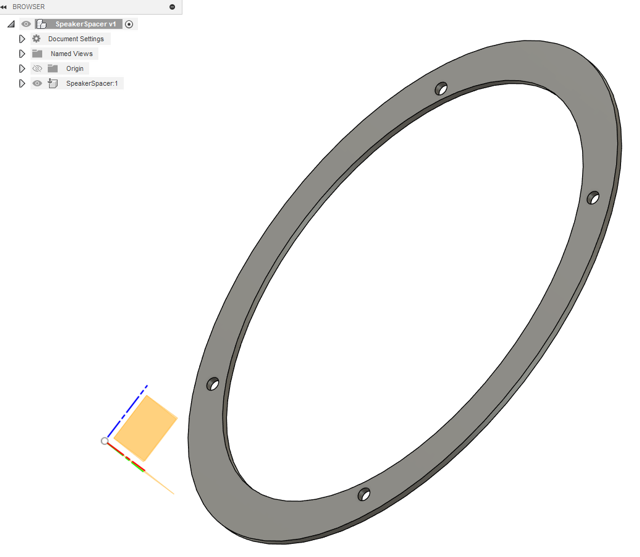Select SpeakerSpacer:1 tree item
This screenshot has height=557, width=640.
pyautogui.click(x=92, y=83)
